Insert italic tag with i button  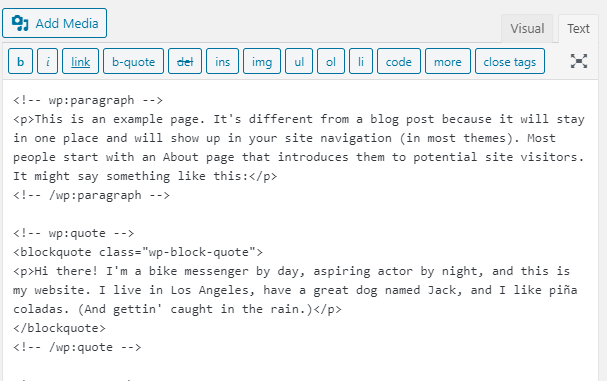pos(48,61)
